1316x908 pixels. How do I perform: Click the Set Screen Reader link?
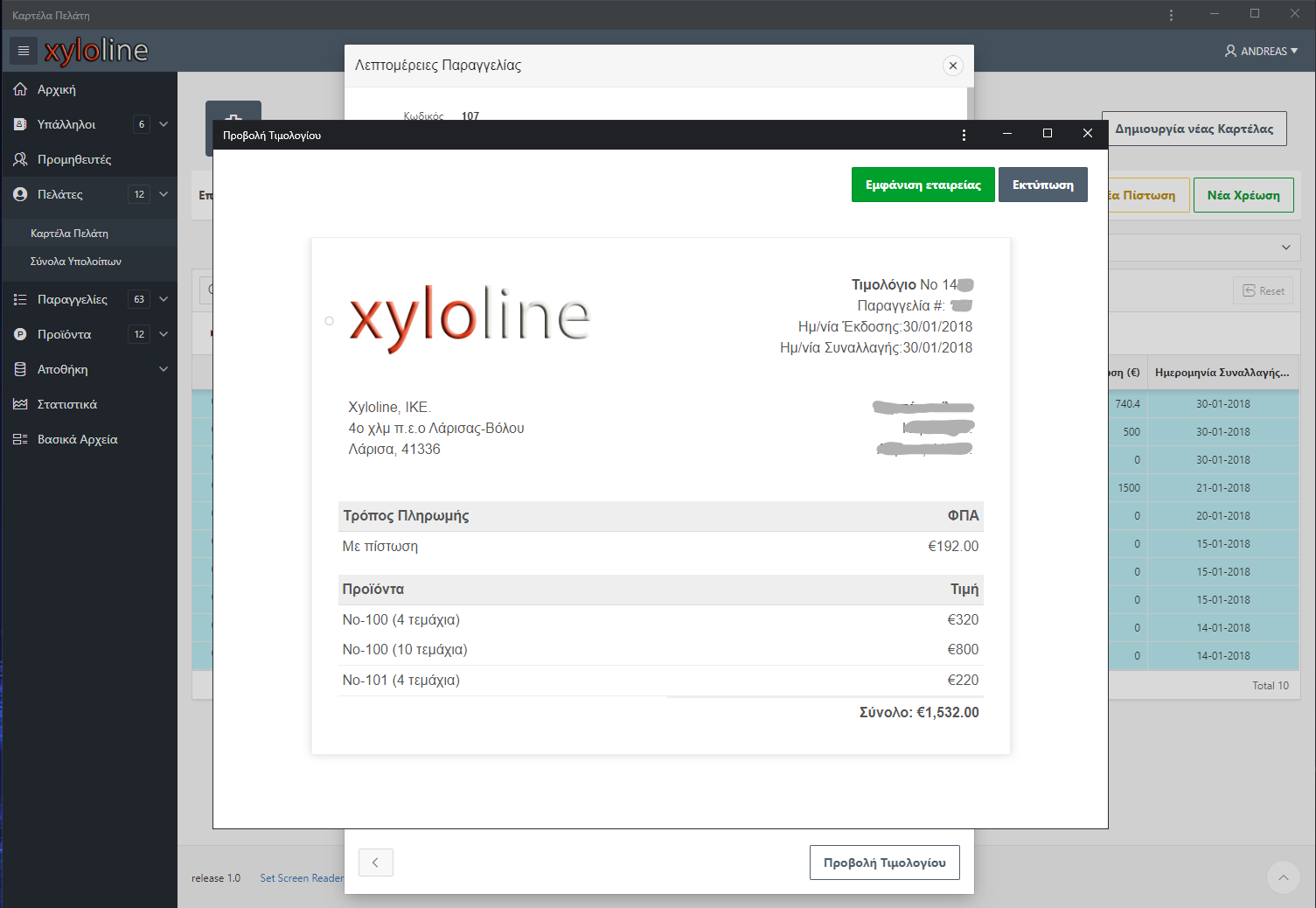(302, 878)
